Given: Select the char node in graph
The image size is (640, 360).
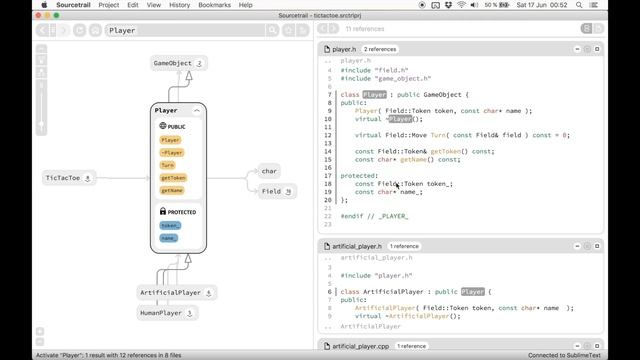Looking at the screenshot, I should tap(269, 171).
